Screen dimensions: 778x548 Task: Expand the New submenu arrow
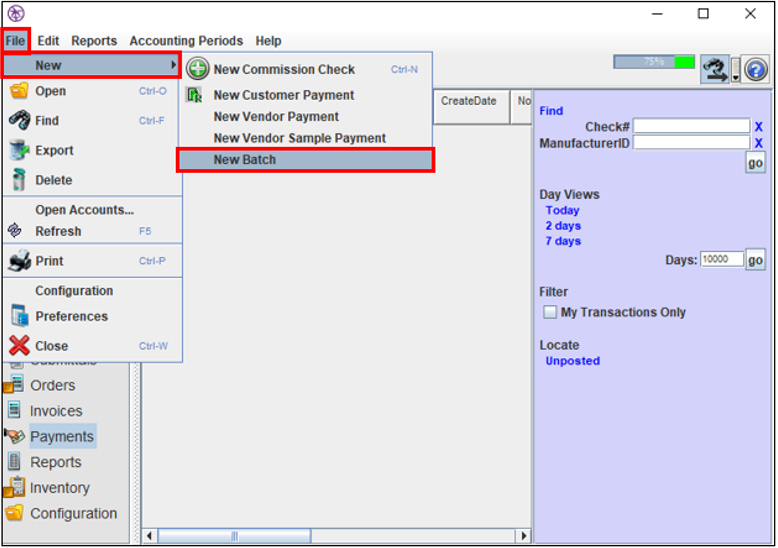click(173, 65)
